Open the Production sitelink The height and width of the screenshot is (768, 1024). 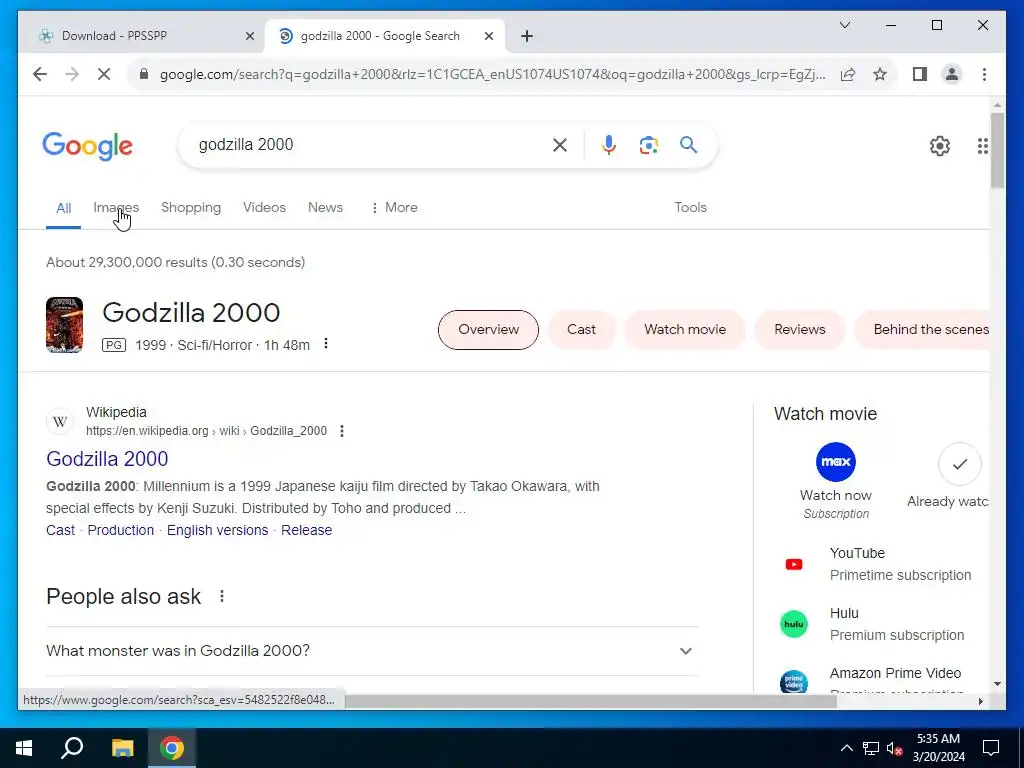pyautogui.click(x=121, y=530)
